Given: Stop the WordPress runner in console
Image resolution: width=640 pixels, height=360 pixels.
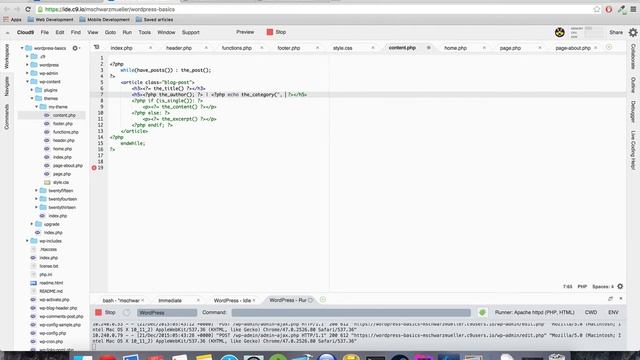Looking at the screenshot, I should (x=105, y=313).
